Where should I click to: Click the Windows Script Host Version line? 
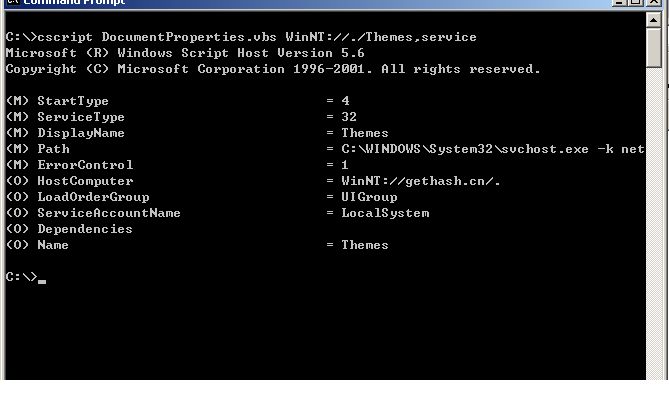(x=185, y=53)
